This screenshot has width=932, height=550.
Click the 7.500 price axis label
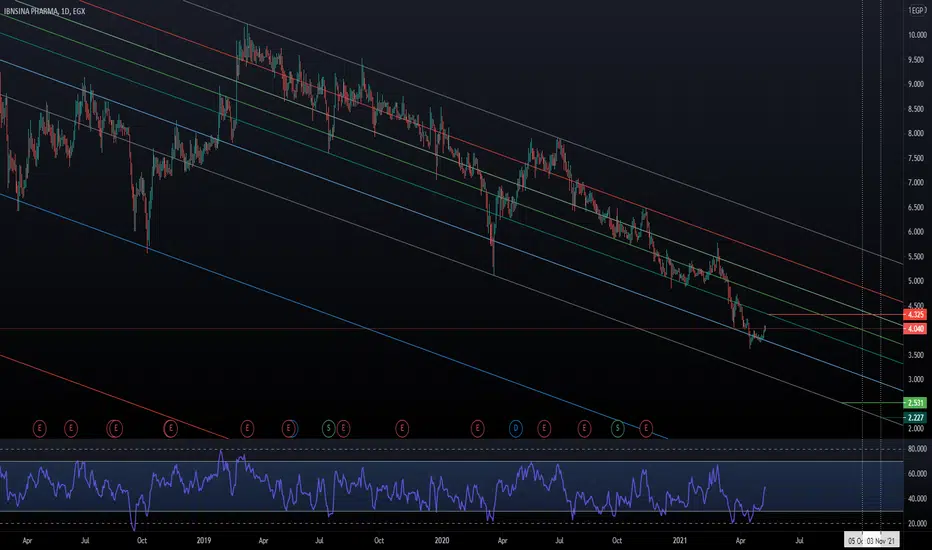tap(917, 158)
